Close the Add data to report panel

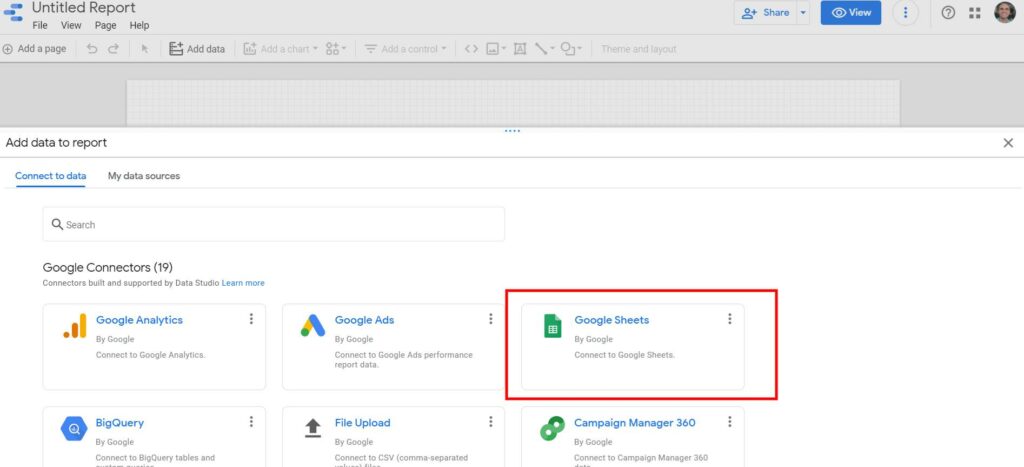point(1008,143)
